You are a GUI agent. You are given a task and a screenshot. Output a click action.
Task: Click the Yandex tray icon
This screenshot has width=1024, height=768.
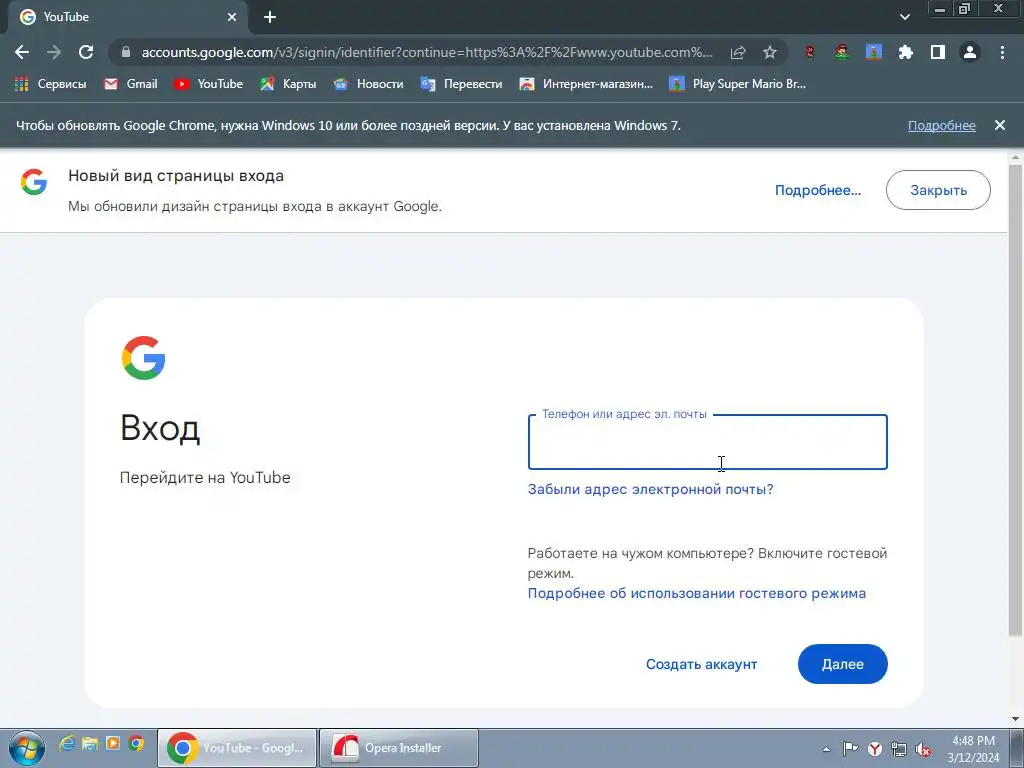click(874, 749)
